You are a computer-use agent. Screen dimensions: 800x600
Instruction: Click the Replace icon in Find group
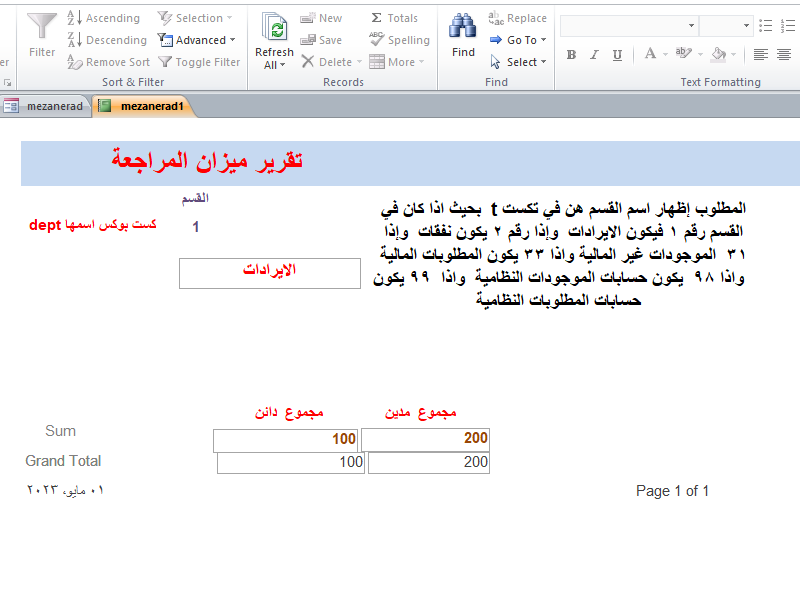(517, 18)
